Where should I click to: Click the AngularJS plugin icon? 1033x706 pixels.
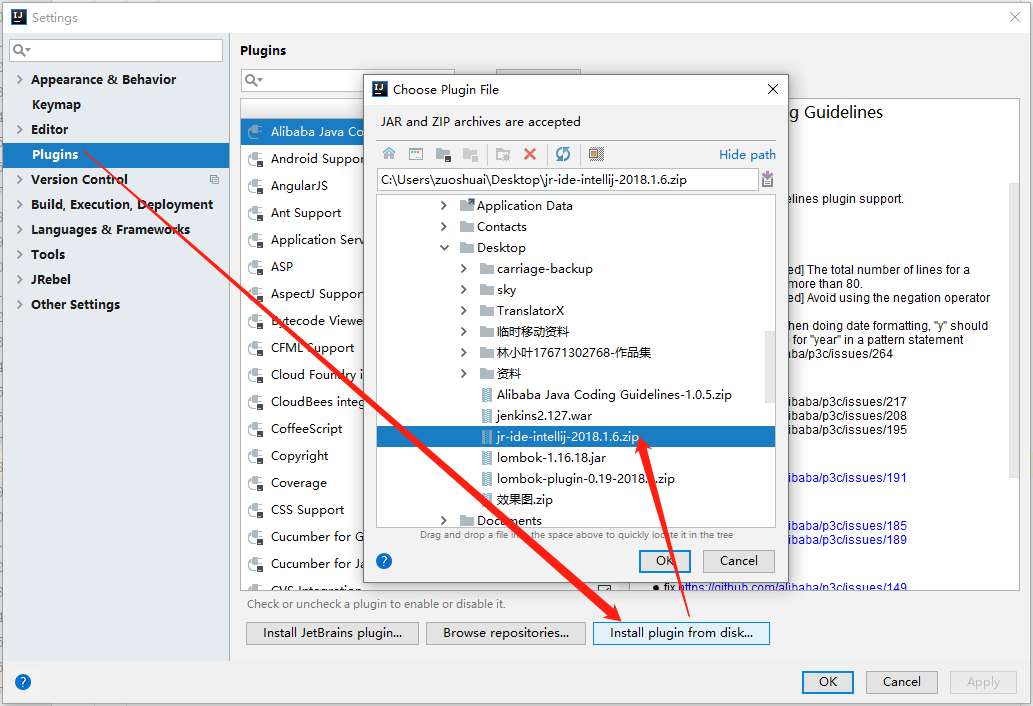pos(256,186)
